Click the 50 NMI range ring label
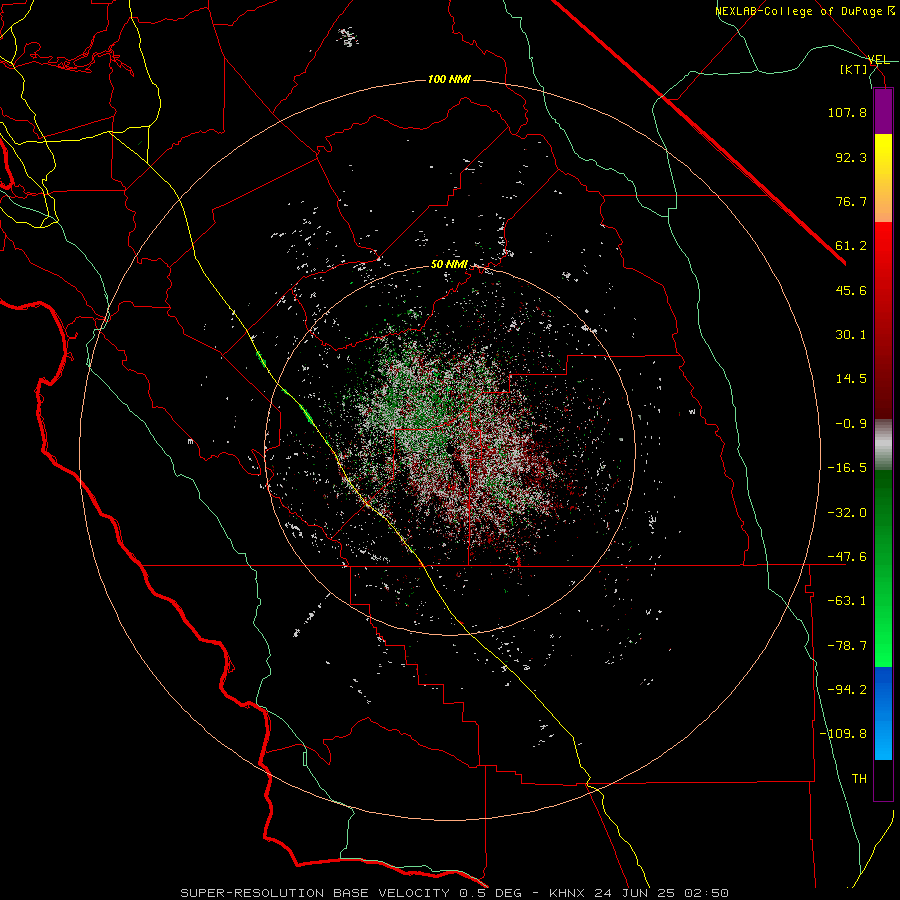The width and height of the screenshot is (900, 900). 449,265
